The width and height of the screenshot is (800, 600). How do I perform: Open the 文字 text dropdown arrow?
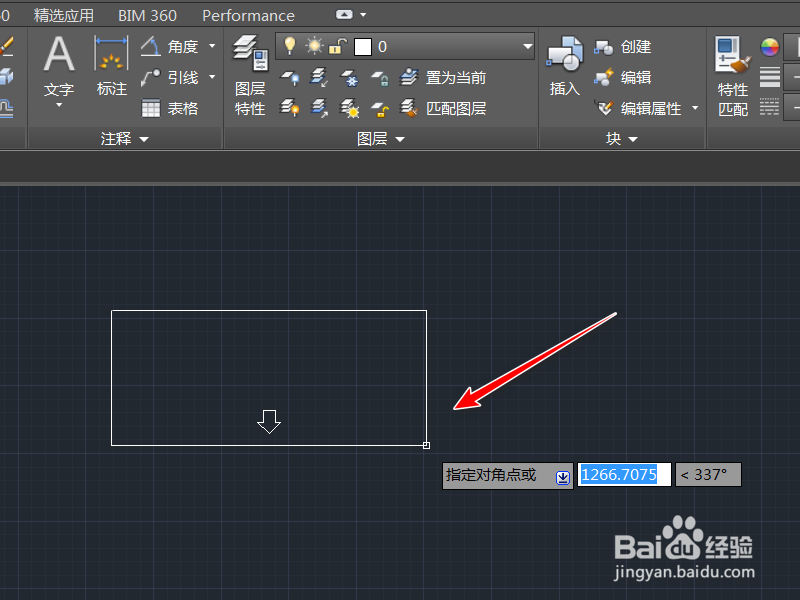pyautogui.click(x=59, y=105)
